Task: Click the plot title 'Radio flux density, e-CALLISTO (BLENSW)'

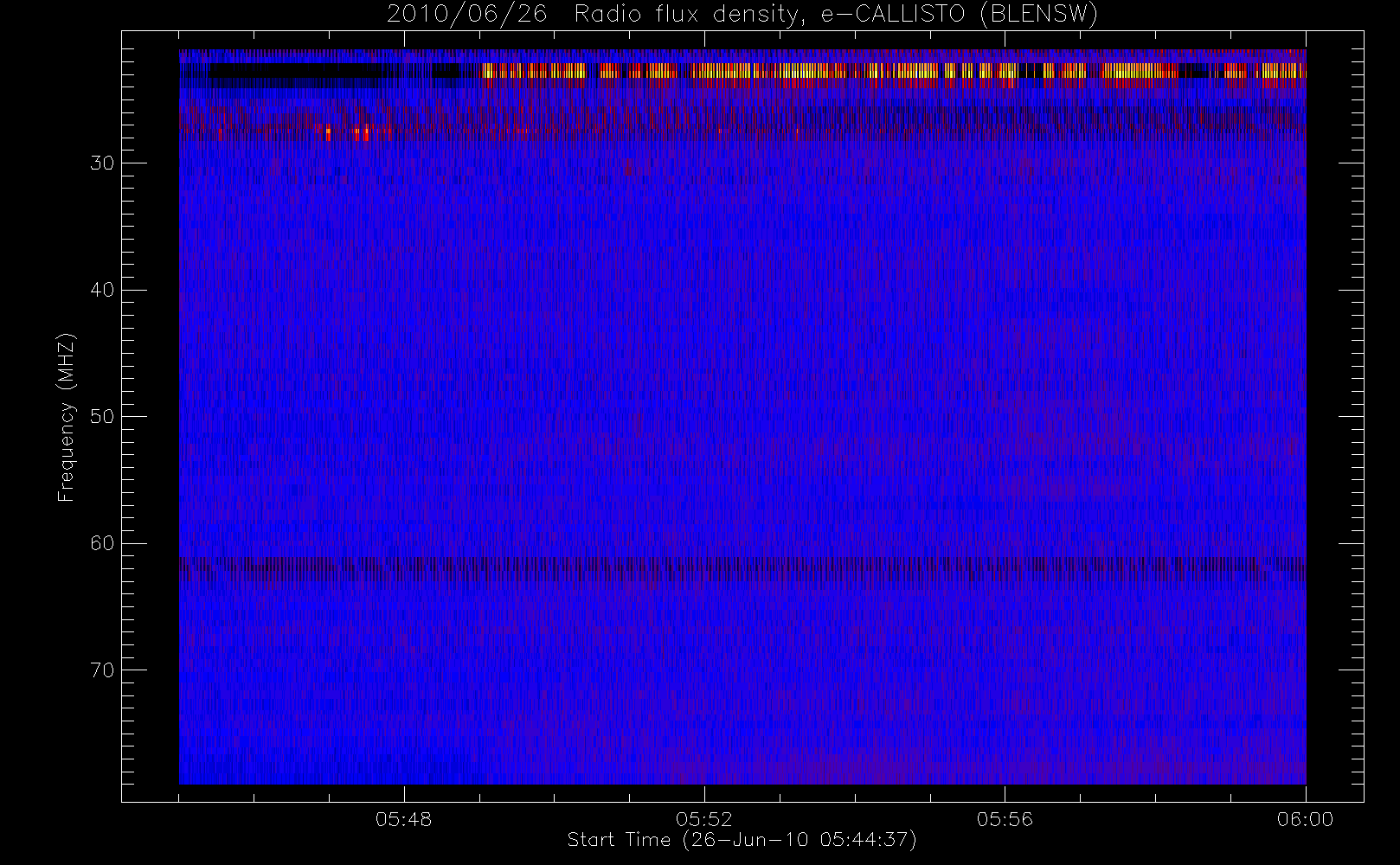Action: (x=836, y=15)
